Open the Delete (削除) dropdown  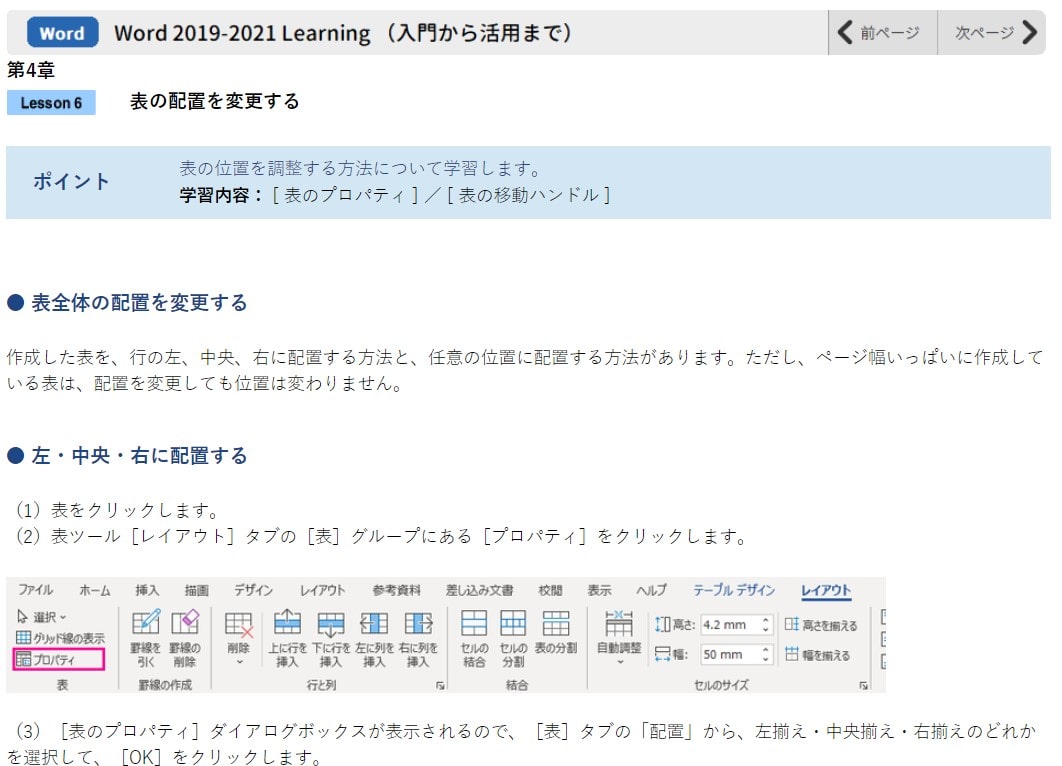[x=238, y=636]
